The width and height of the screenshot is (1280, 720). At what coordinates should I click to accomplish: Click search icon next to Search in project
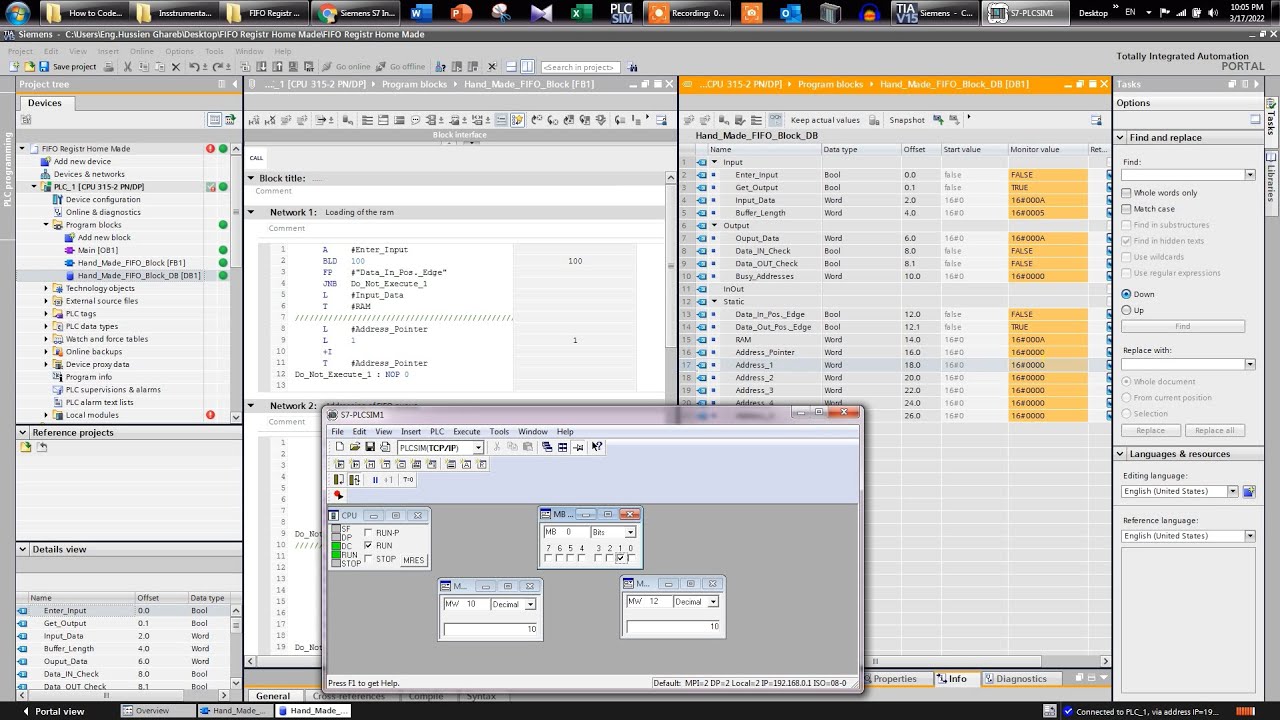pyautogui.click(x=633, y=67)
